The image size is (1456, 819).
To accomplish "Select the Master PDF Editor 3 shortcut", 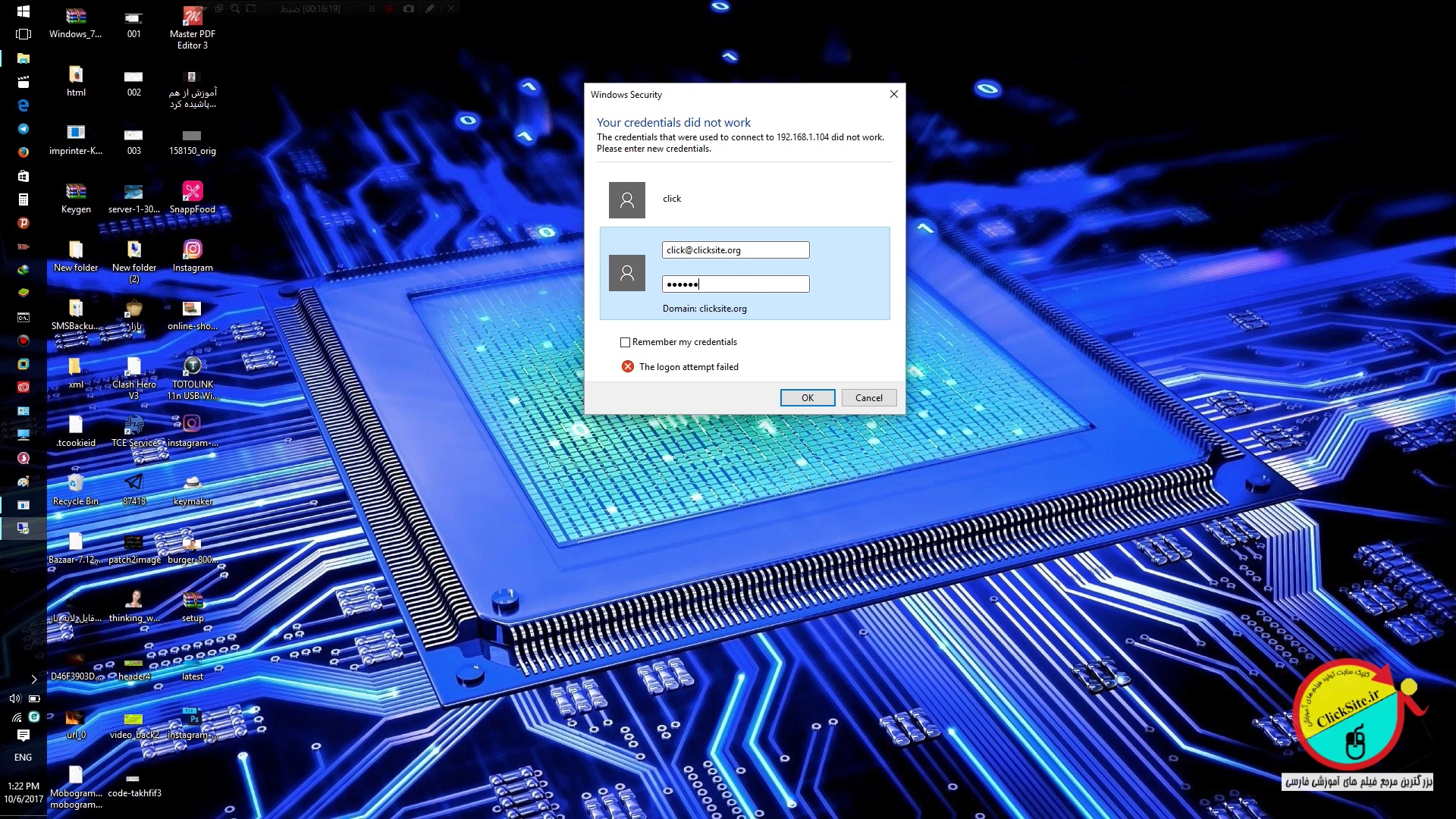I will (x=192, y=27).
